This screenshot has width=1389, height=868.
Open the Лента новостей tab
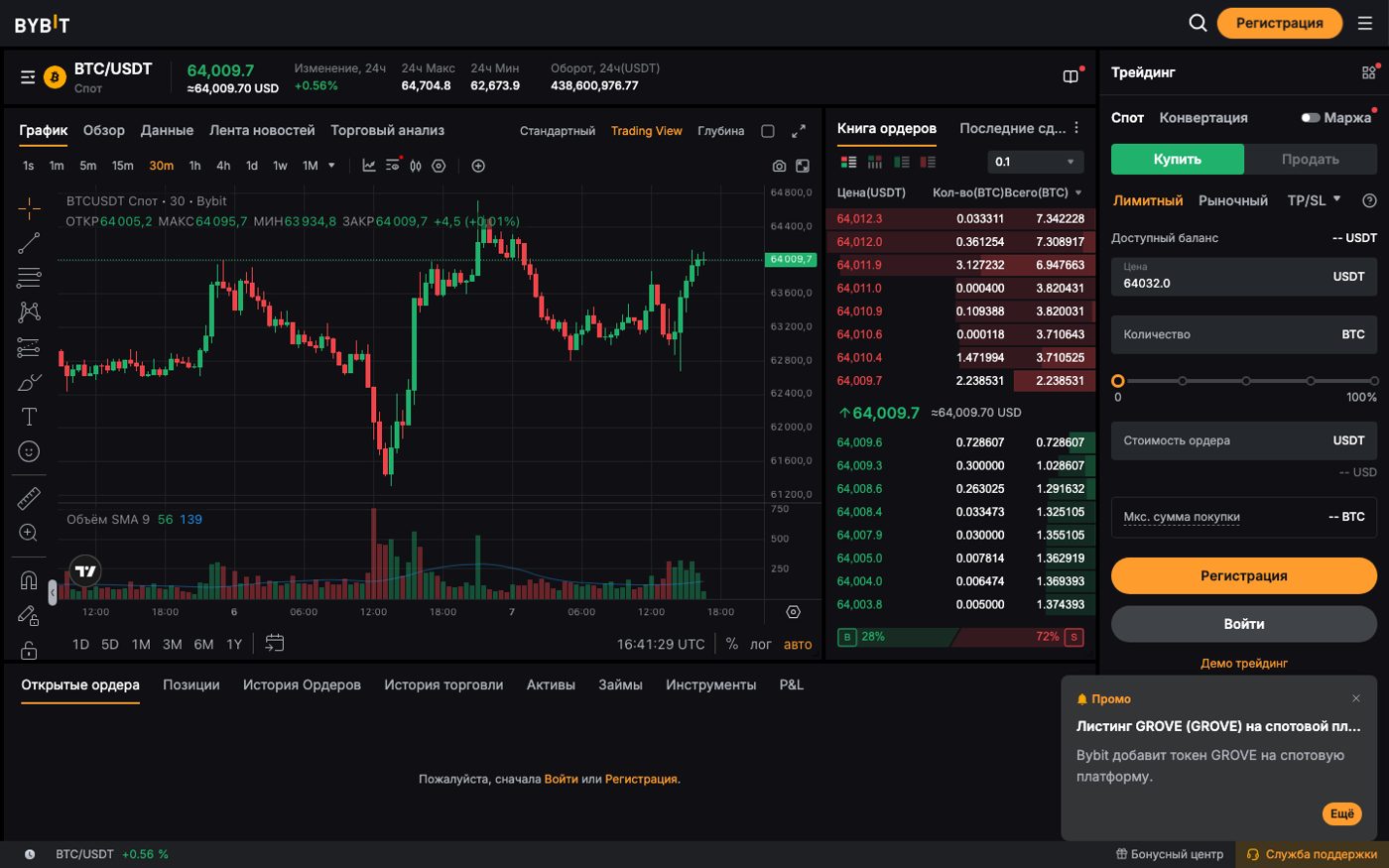pos(262,130)
